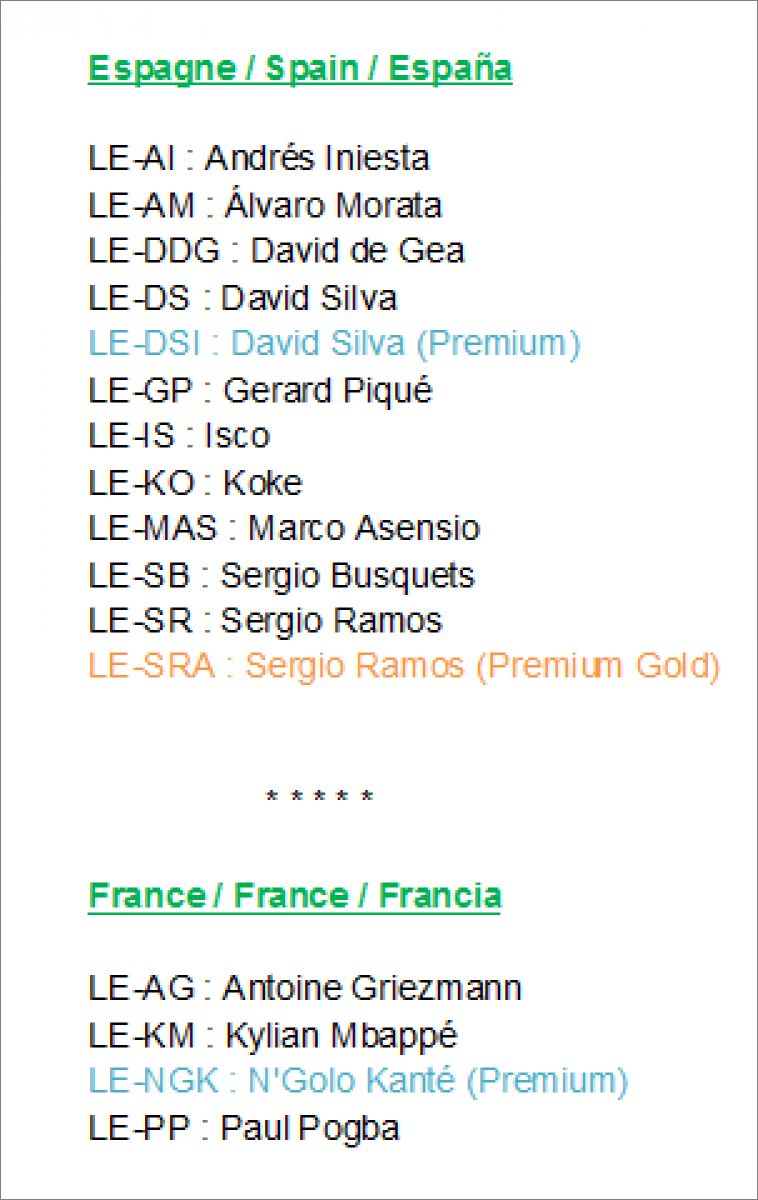The image size is (758, 1200).
Task: Click the orange "(Premium Gold)" text
Action: click(x=598, y=667)
